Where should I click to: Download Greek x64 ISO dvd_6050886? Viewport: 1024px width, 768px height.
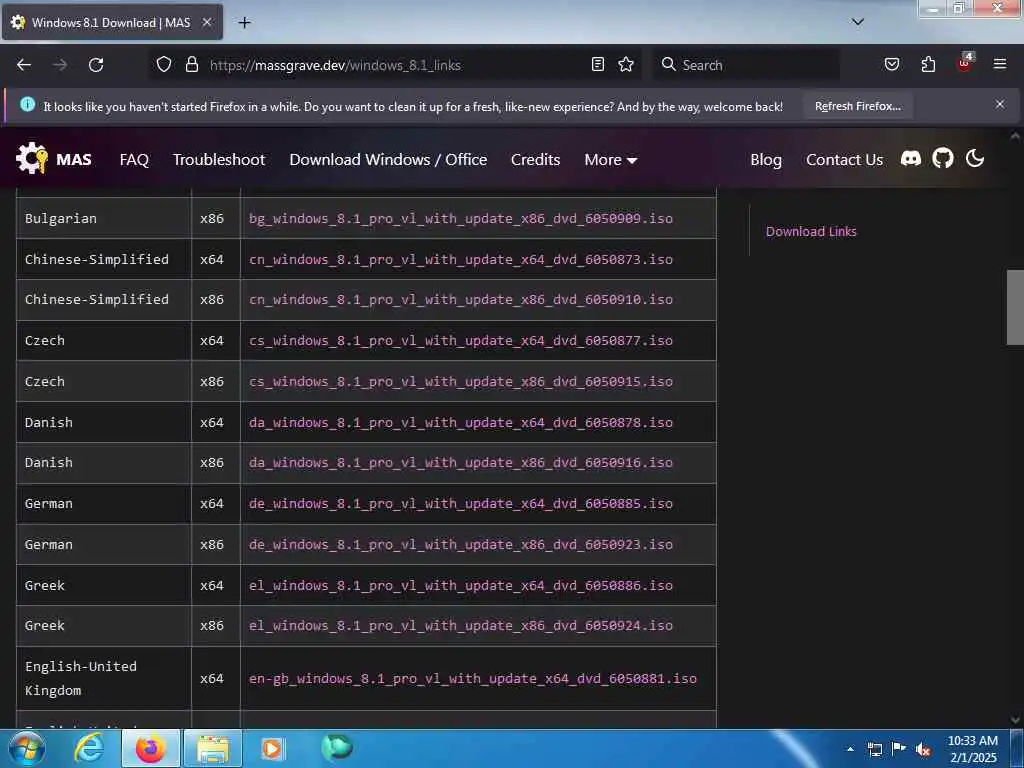click(x=460, y=586)
